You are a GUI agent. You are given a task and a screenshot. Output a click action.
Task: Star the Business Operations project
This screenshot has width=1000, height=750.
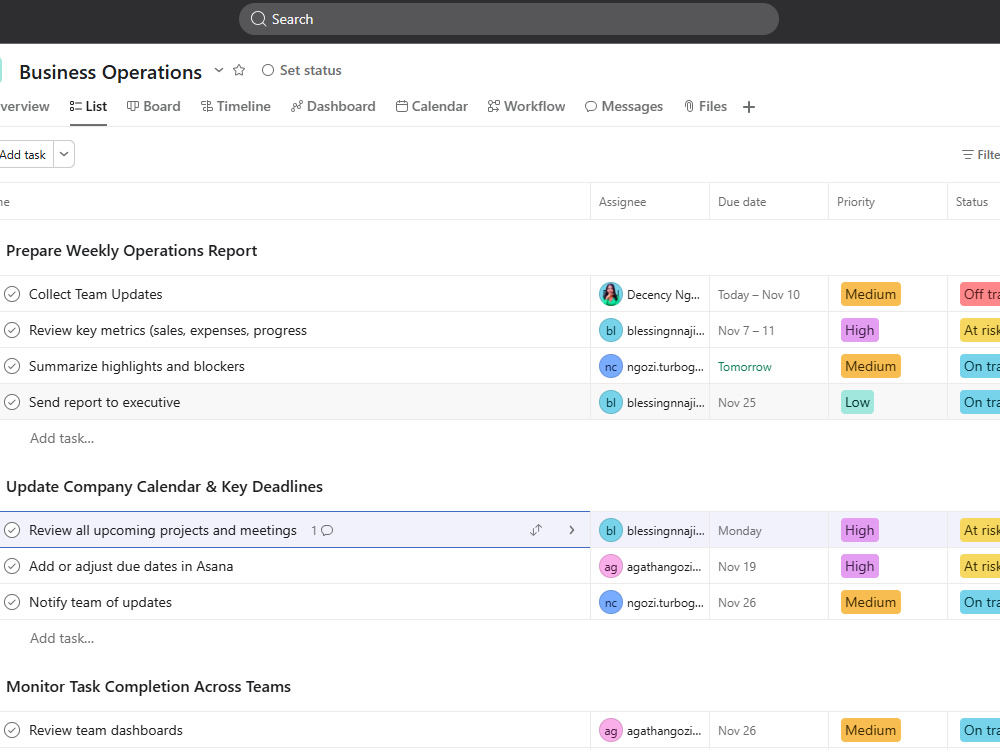pos(239,70)
